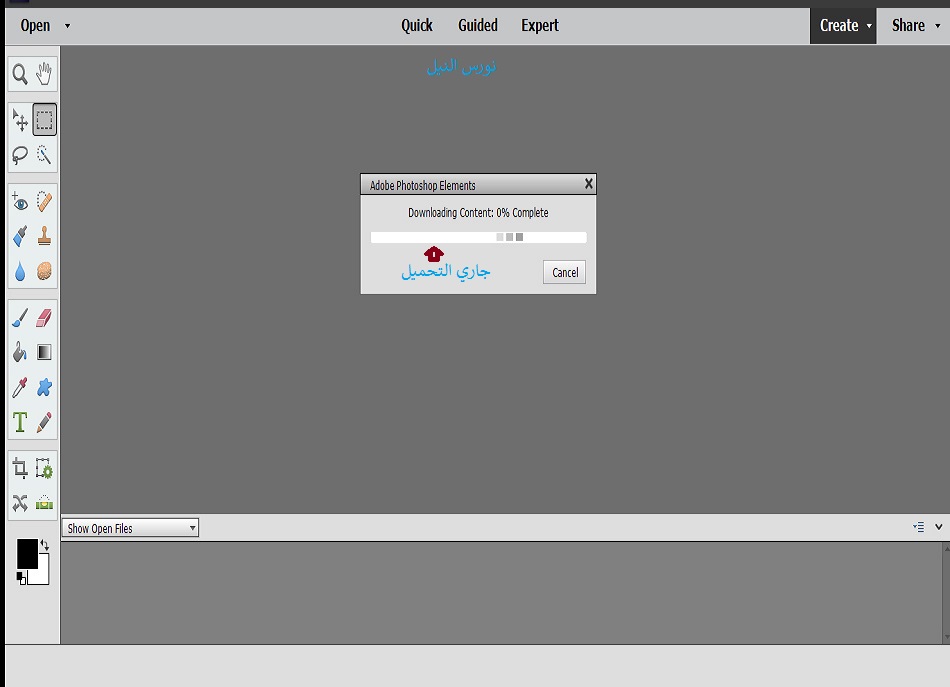
Task: Select the Crop tool
Action: (x=20, y=468)
